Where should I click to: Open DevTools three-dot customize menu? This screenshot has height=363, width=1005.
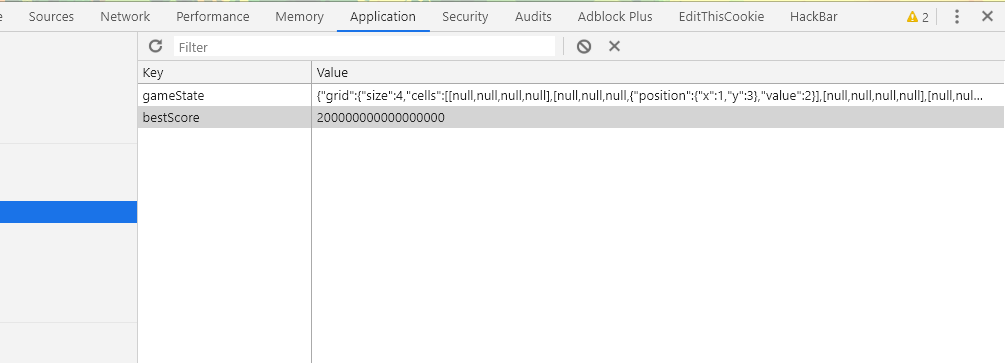(956, 17)
